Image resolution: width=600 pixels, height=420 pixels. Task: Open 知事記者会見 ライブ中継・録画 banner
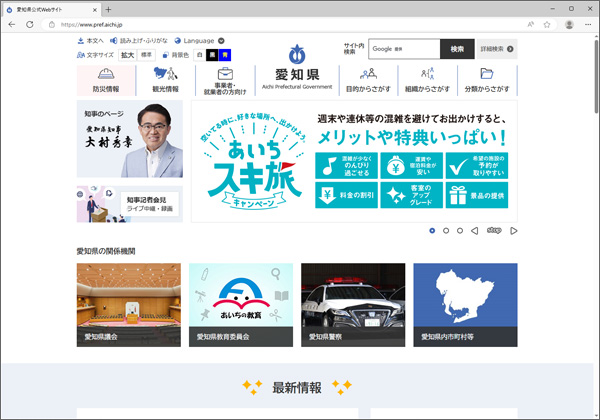point(130,204)
